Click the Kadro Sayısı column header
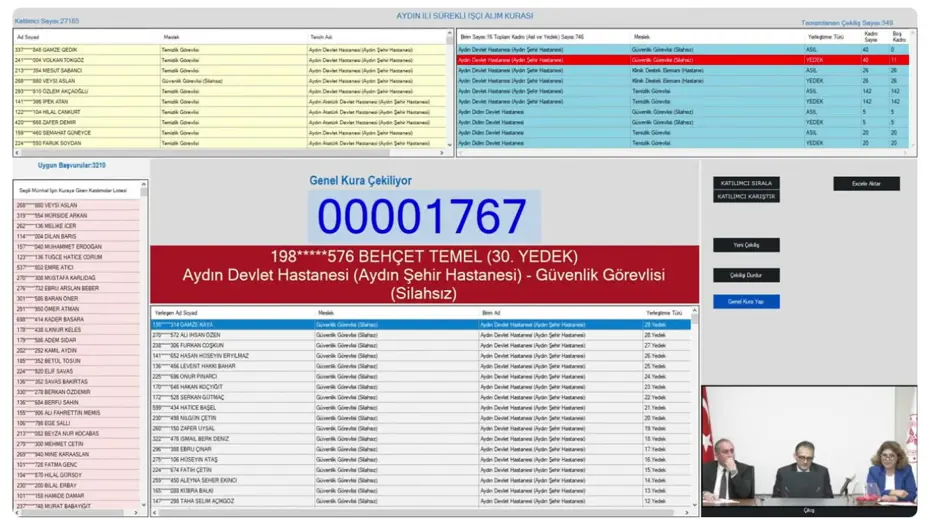 [870, 37]
